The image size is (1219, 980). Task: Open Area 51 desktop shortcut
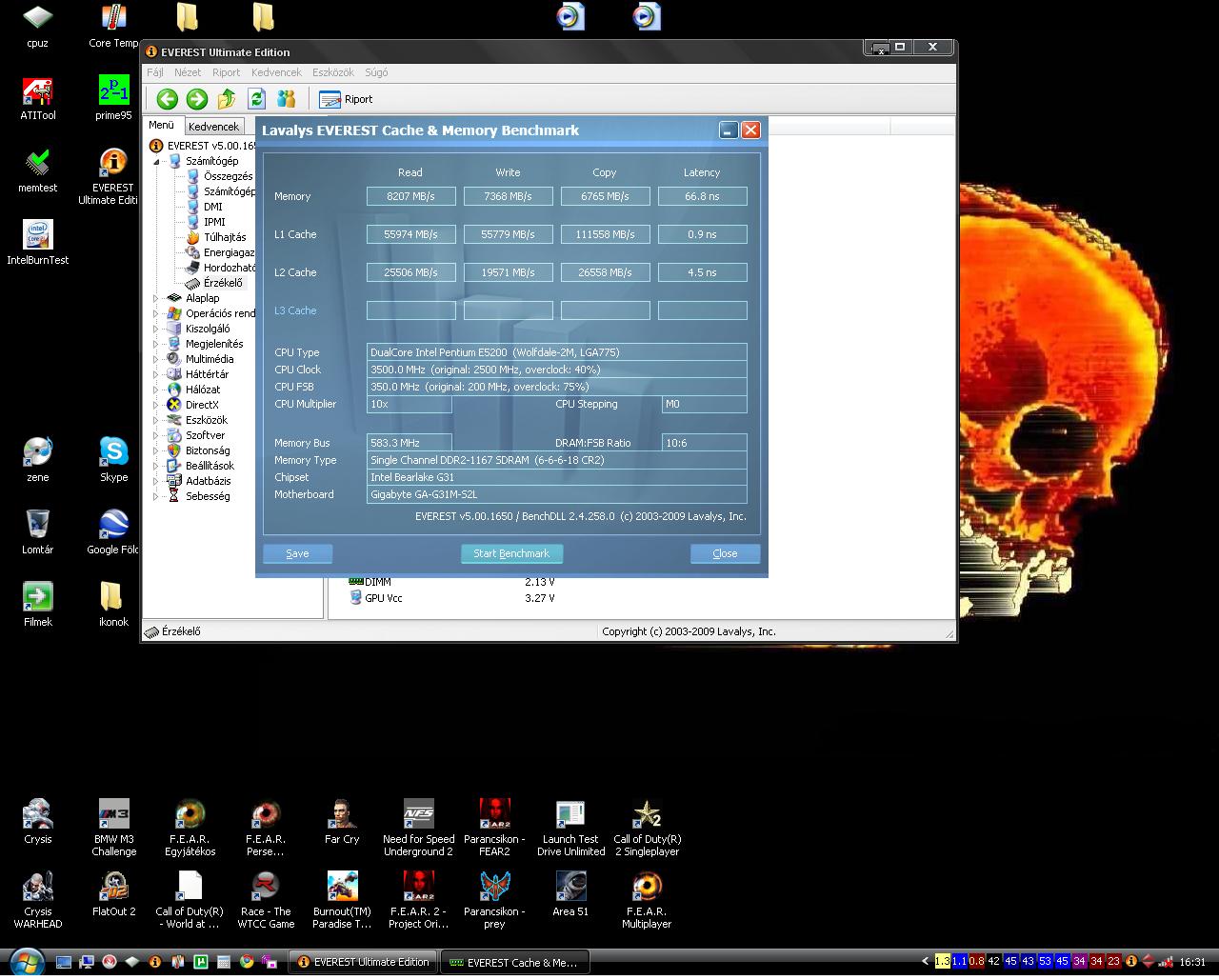[x=570, y=894]
